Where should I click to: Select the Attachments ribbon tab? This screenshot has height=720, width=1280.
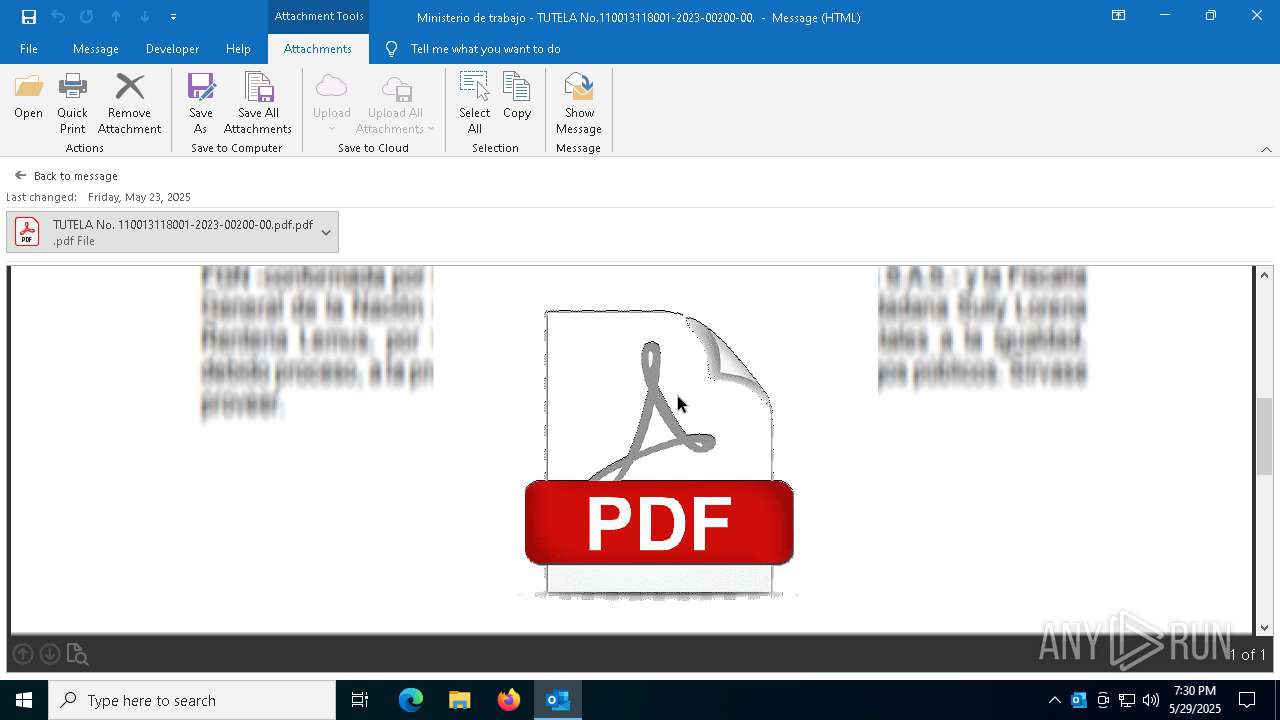[x=318, y=49]
